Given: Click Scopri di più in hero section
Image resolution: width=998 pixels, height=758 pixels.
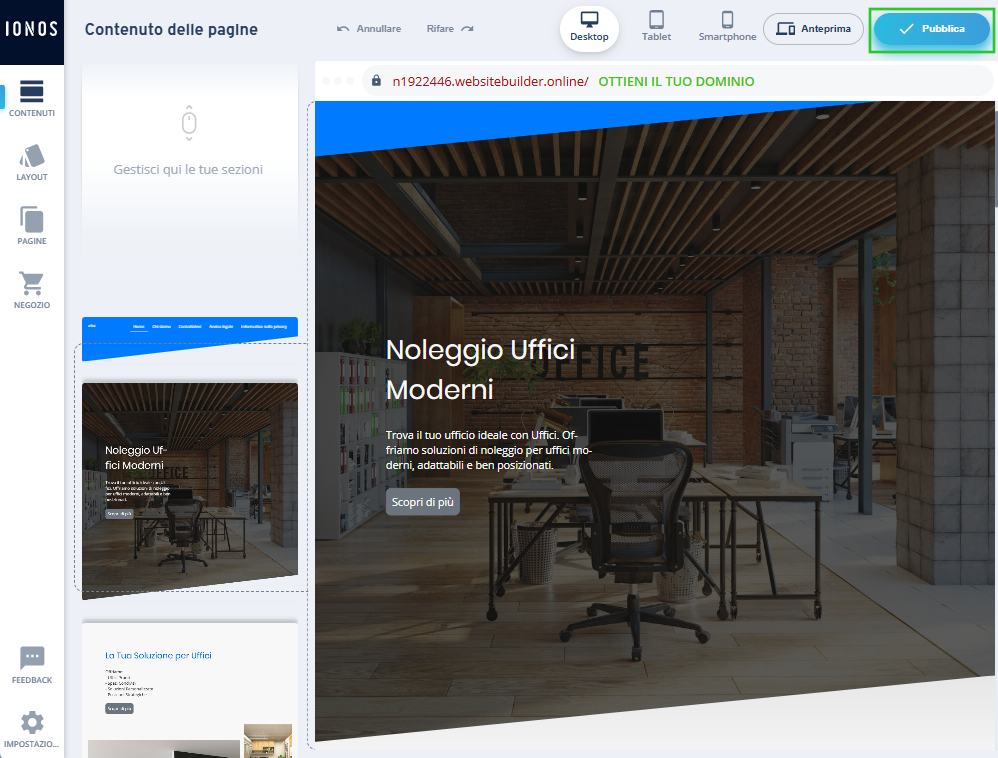Looking at the screenshot, I should coord(422,502).
